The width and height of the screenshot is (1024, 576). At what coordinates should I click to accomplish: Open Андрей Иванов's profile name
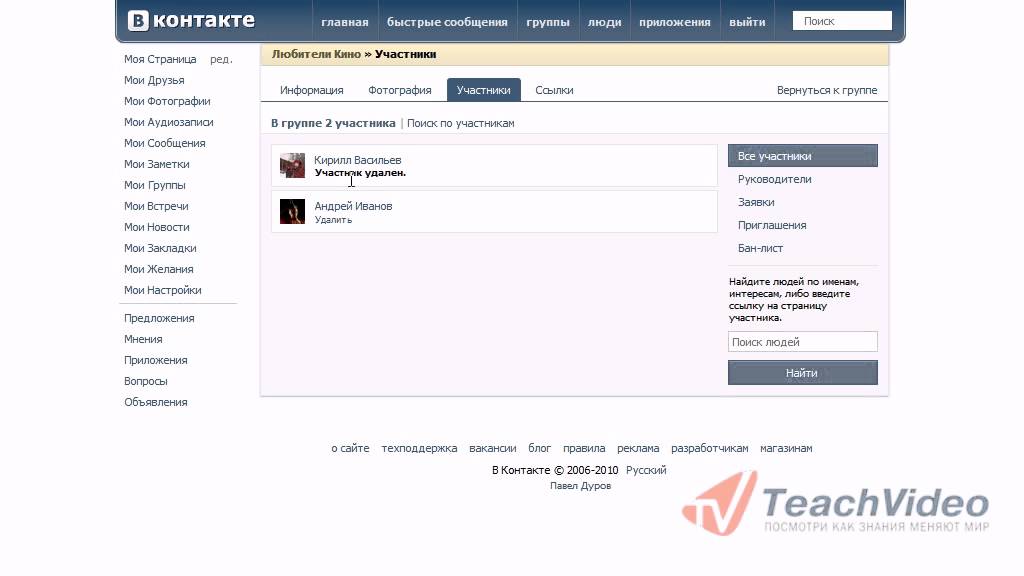(x=353, y=206)
